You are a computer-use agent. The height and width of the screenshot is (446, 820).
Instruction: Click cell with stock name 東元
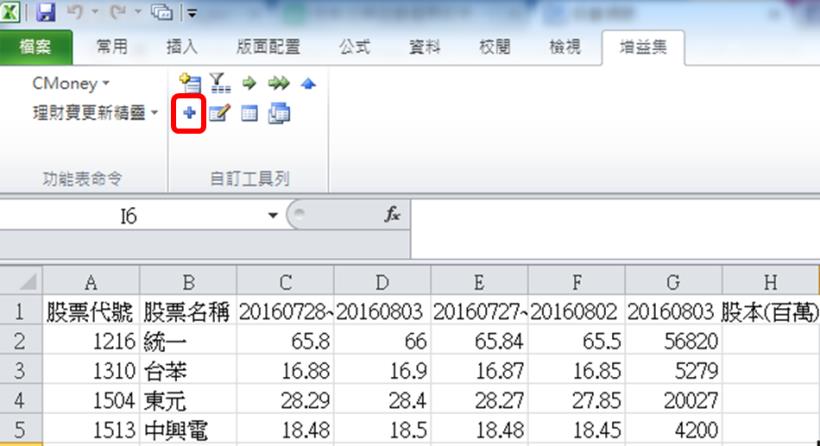click(x=188, y=400)
